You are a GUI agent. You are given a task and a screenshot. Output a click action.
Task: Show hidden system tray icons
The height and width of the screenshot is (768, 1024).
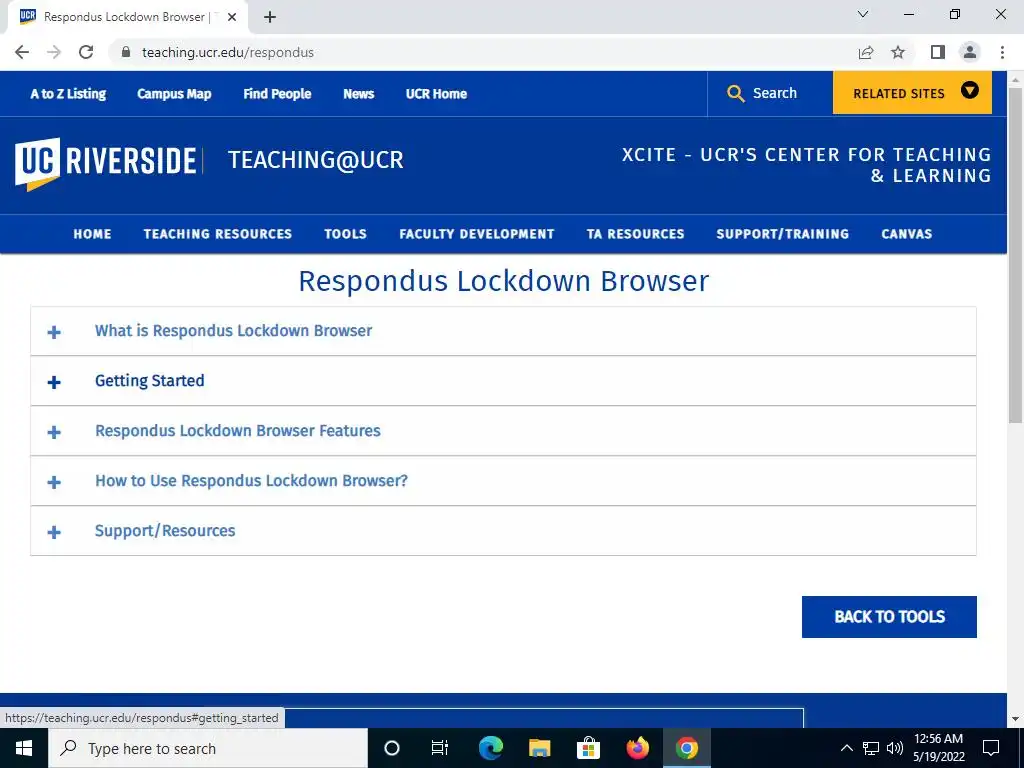click(846, 748)
